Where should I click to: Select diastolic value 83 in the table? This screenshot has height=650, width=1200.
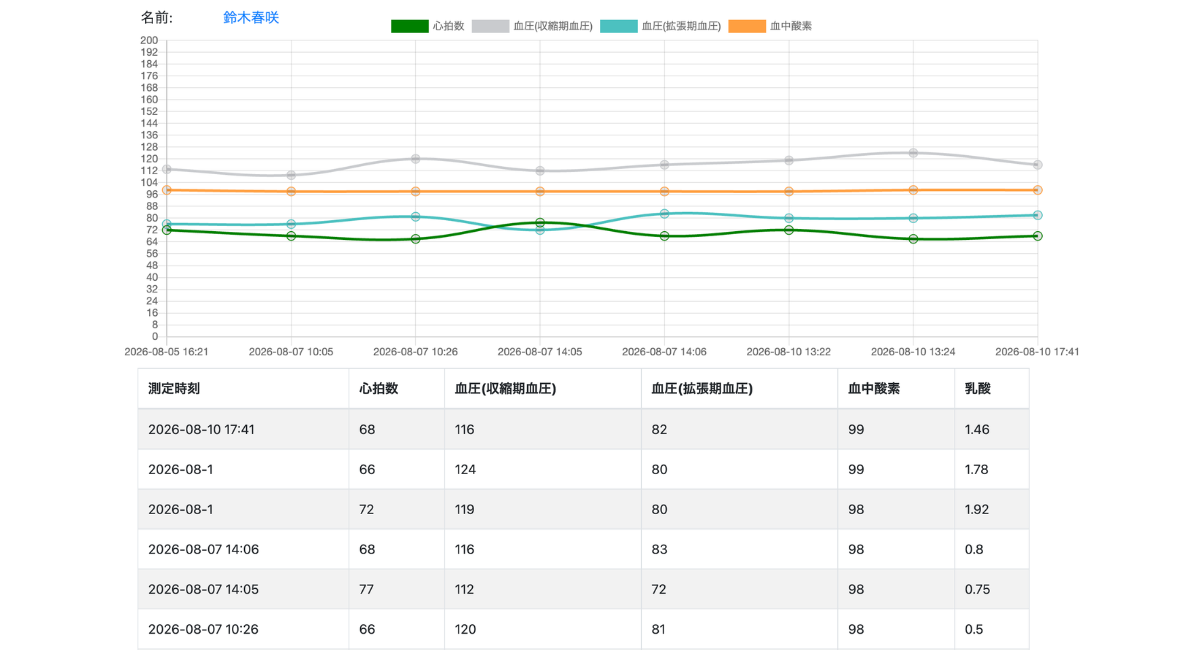tap(739, 549)
